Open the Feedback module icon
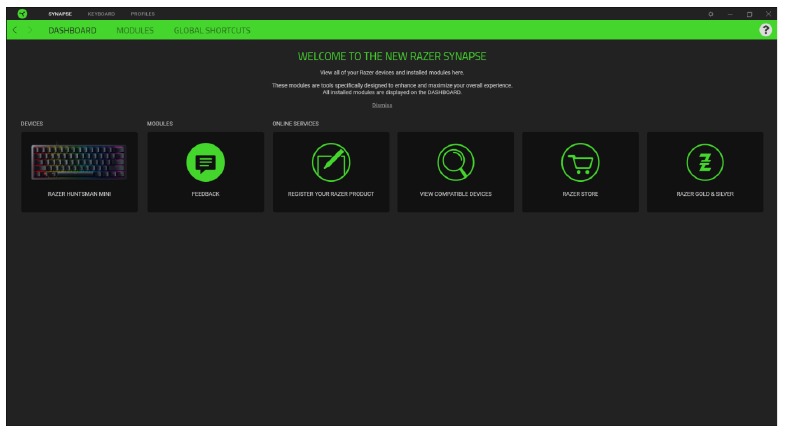The width and height of the screenshot is (787, 435). [x=205, y=163]
